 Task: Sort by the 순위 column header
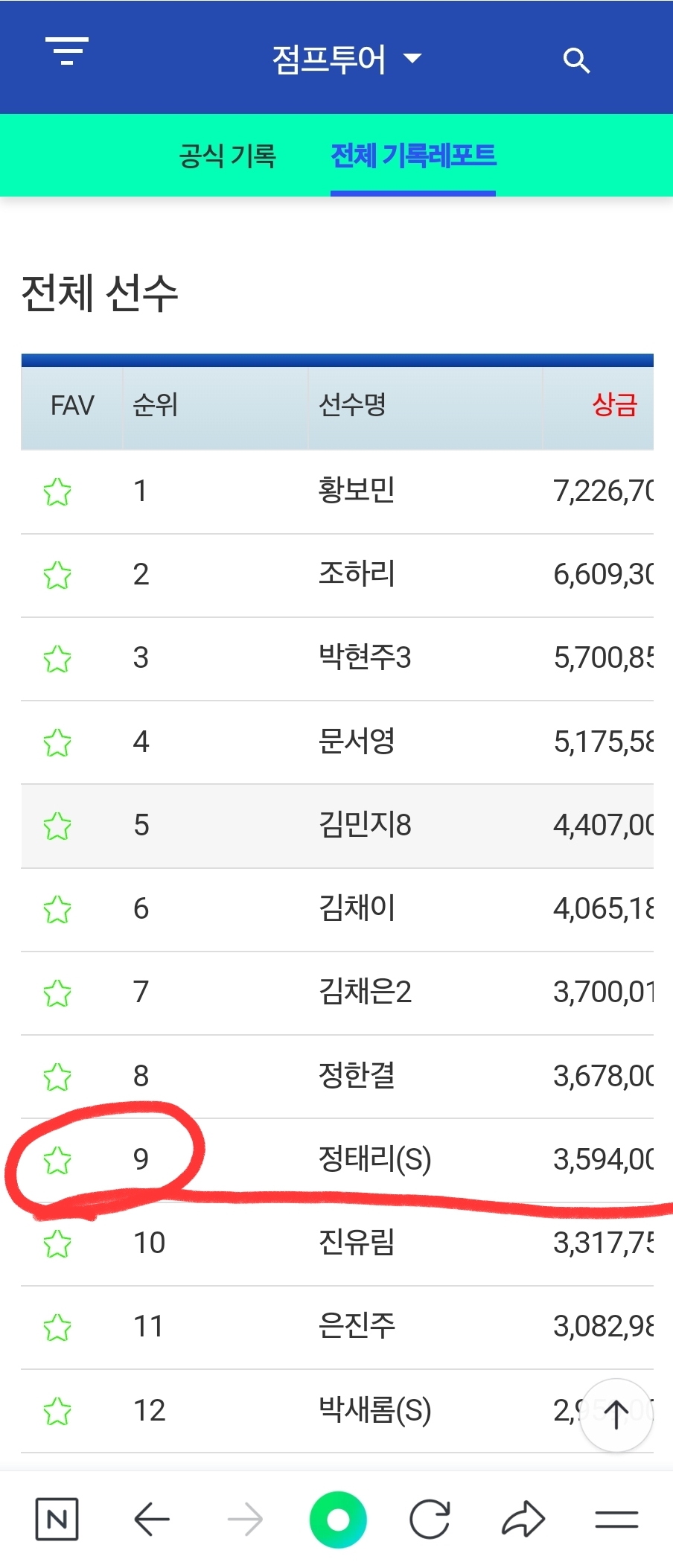click(155, 405)
